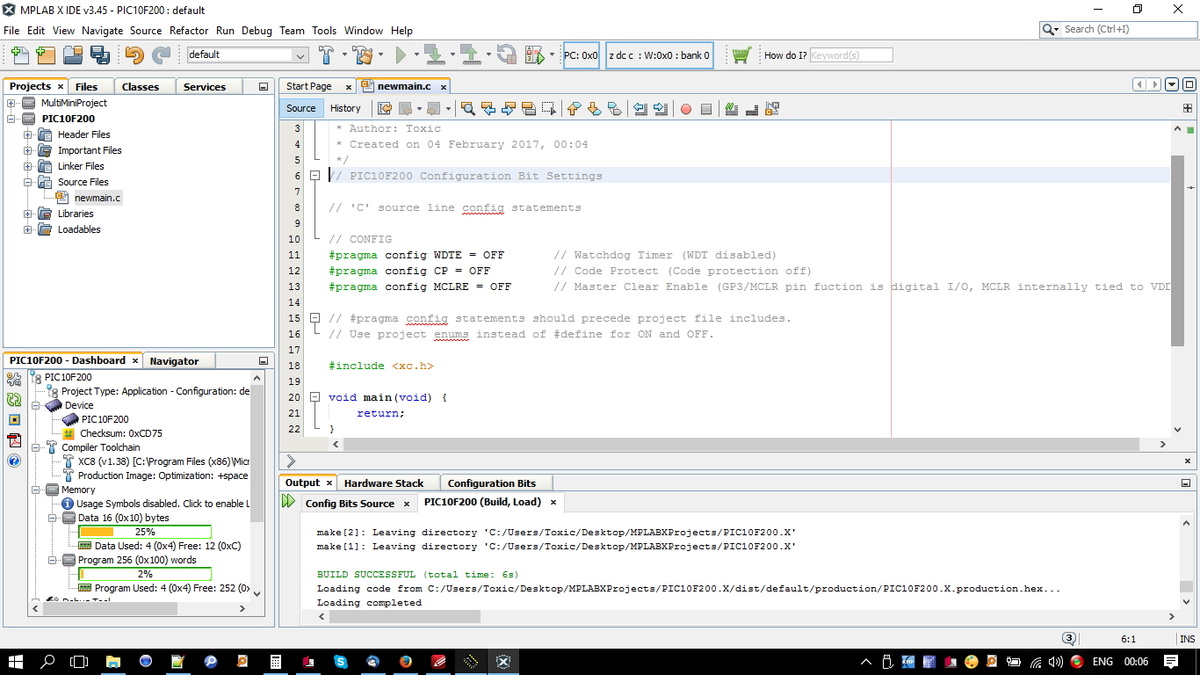Click the Previous Bookmark icon

click(x=574, y=108)
